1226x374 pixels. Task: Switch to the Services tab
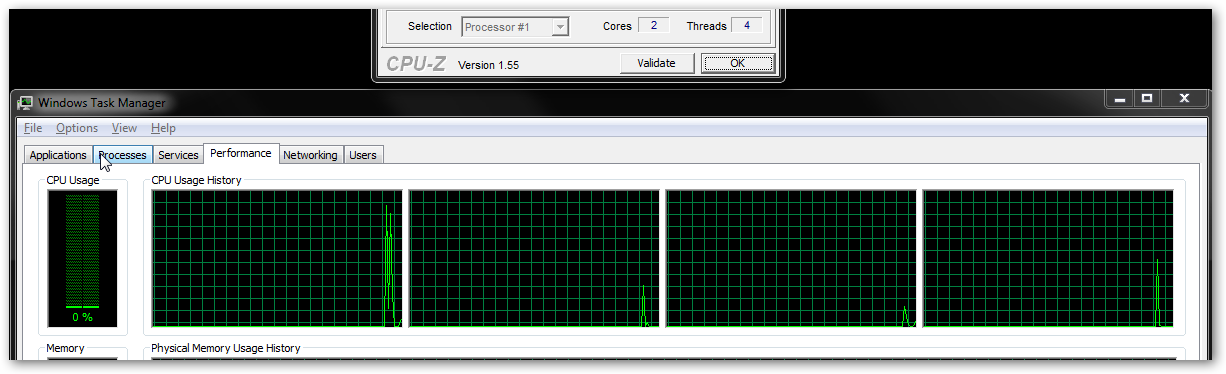tap(178, 155)
